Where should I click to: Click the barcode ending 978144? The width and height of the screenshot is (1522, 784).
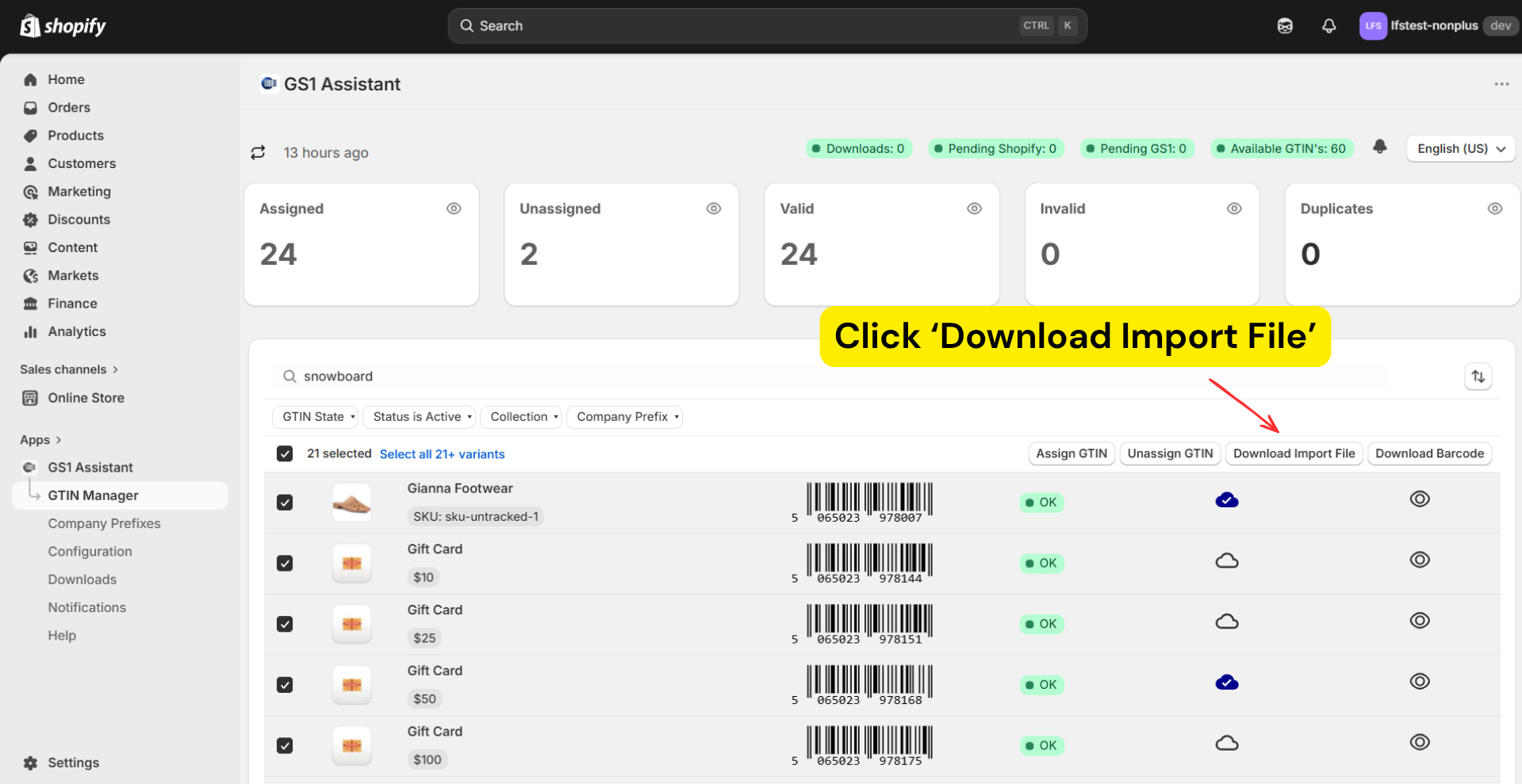pos(862,564)
